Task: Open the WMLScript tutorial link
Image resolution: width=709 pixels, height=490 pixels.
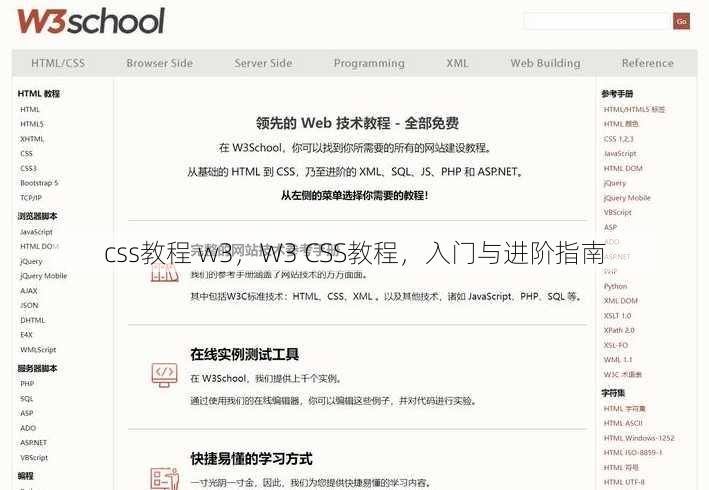Action: click(38, 349)
